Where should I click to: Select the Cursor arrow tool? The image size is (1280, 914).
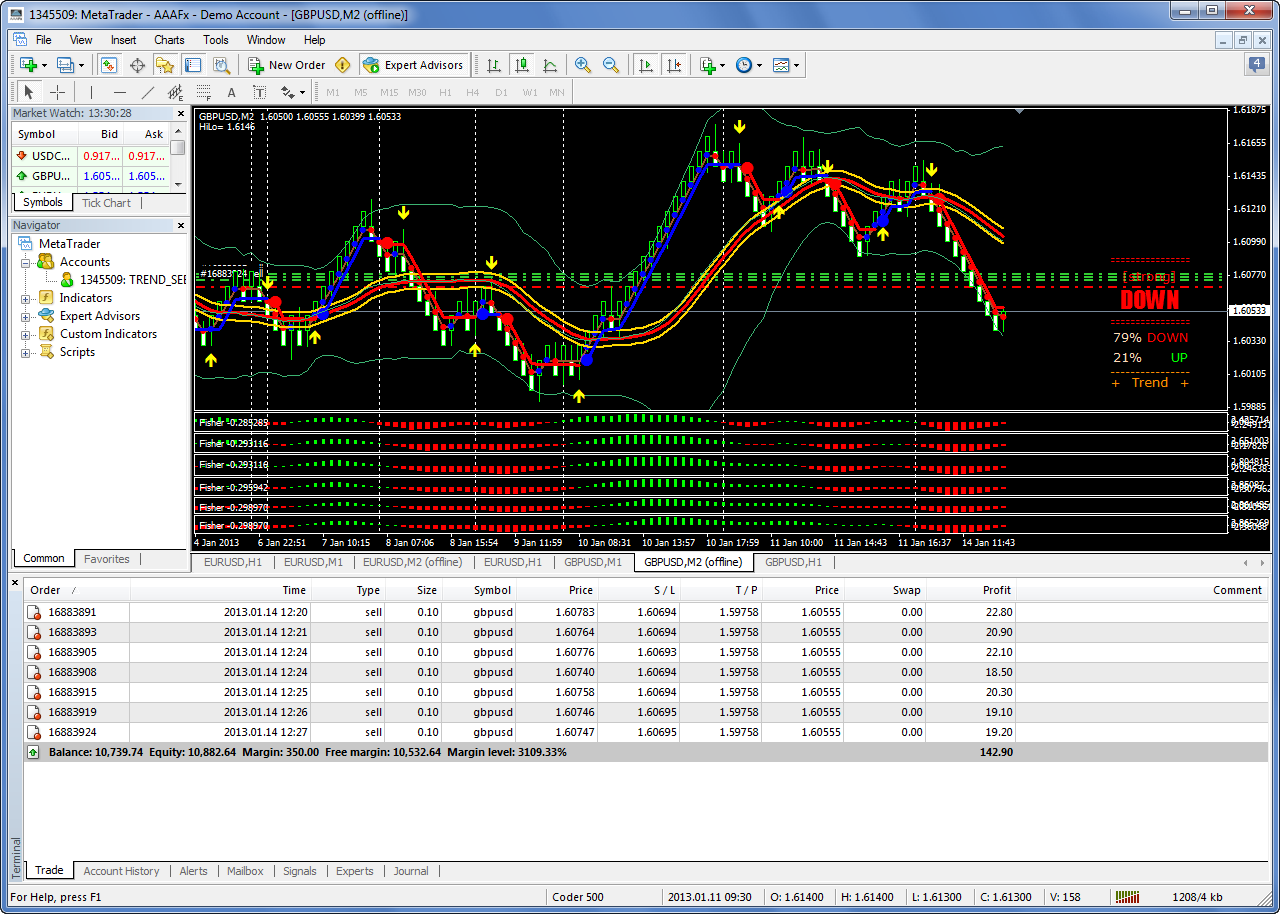pyautogui.click(x=29, y=92)
